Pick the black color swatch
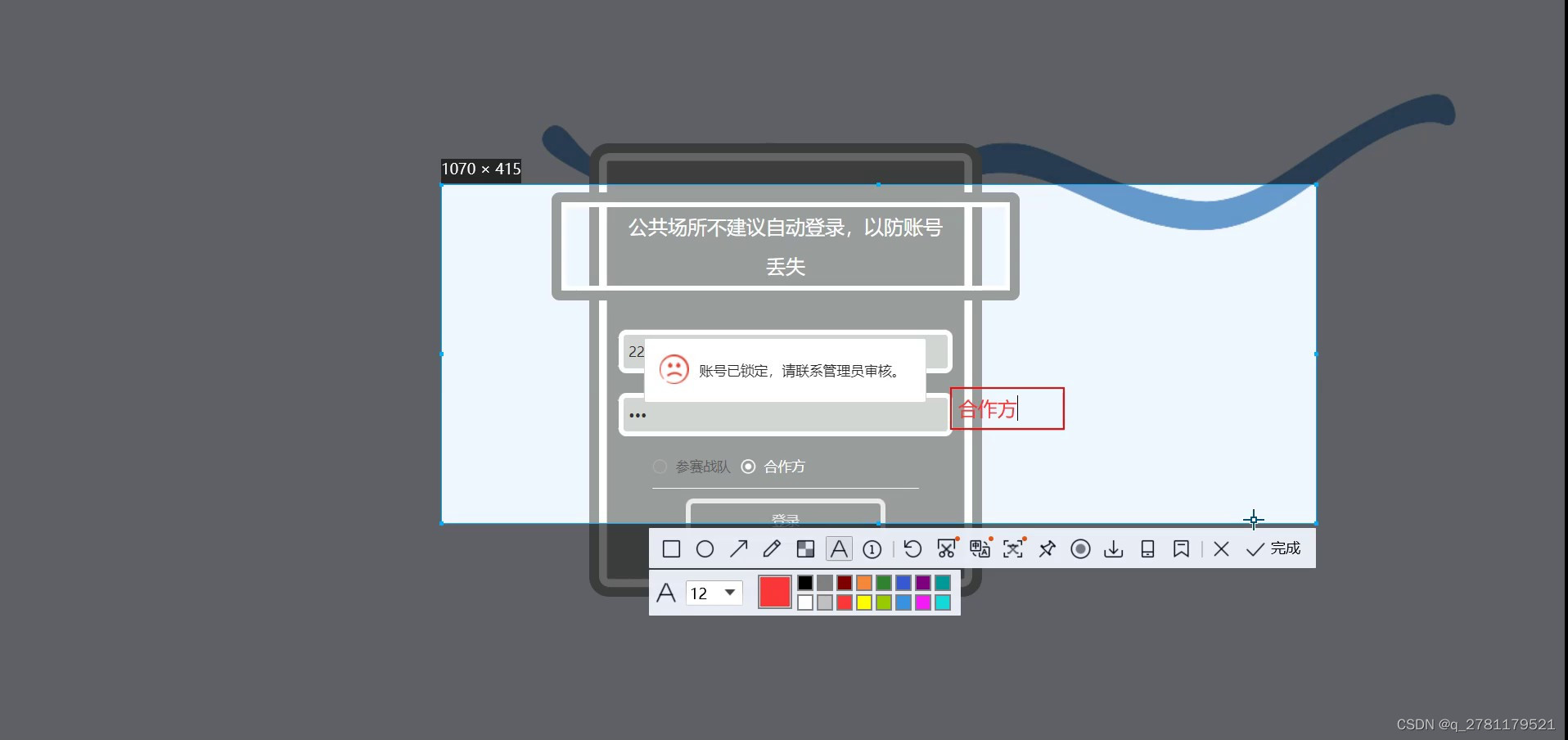This screenshot has height=740, width=1568. coord(805,583)
